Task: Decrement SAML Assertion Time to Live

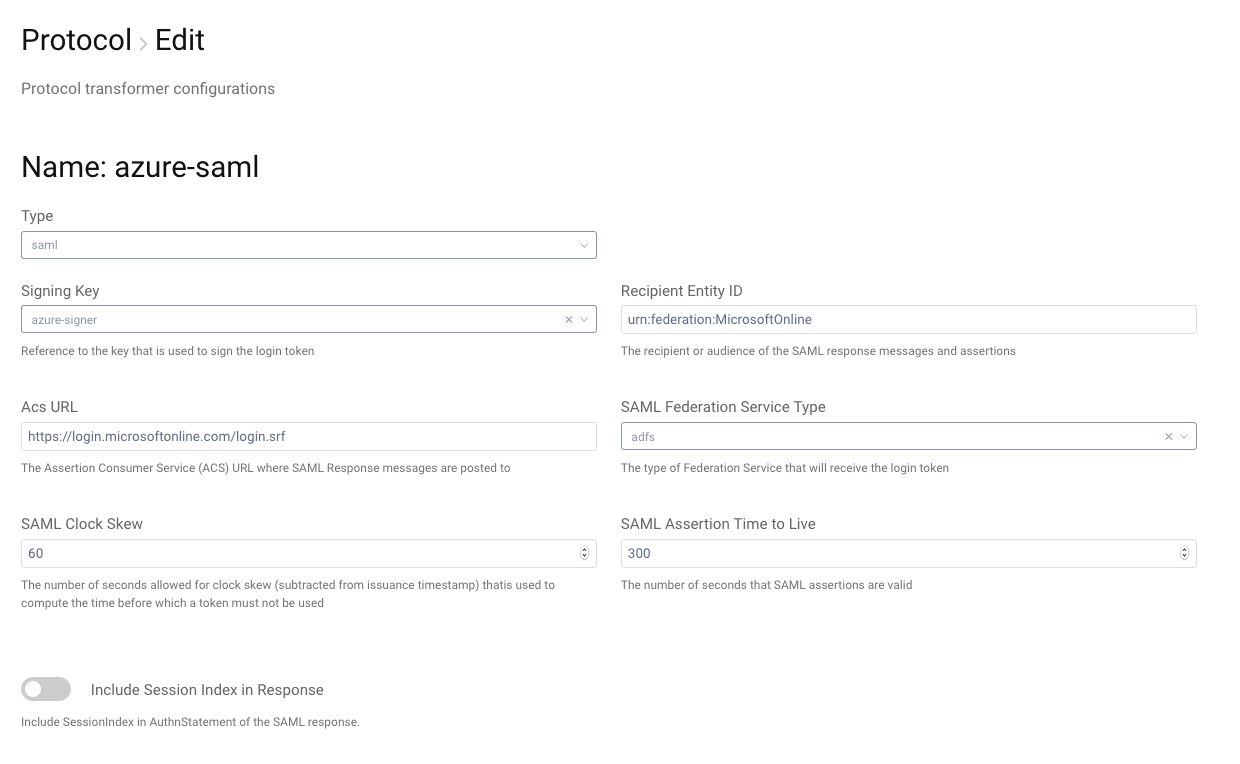Action: click(1184, 557)
